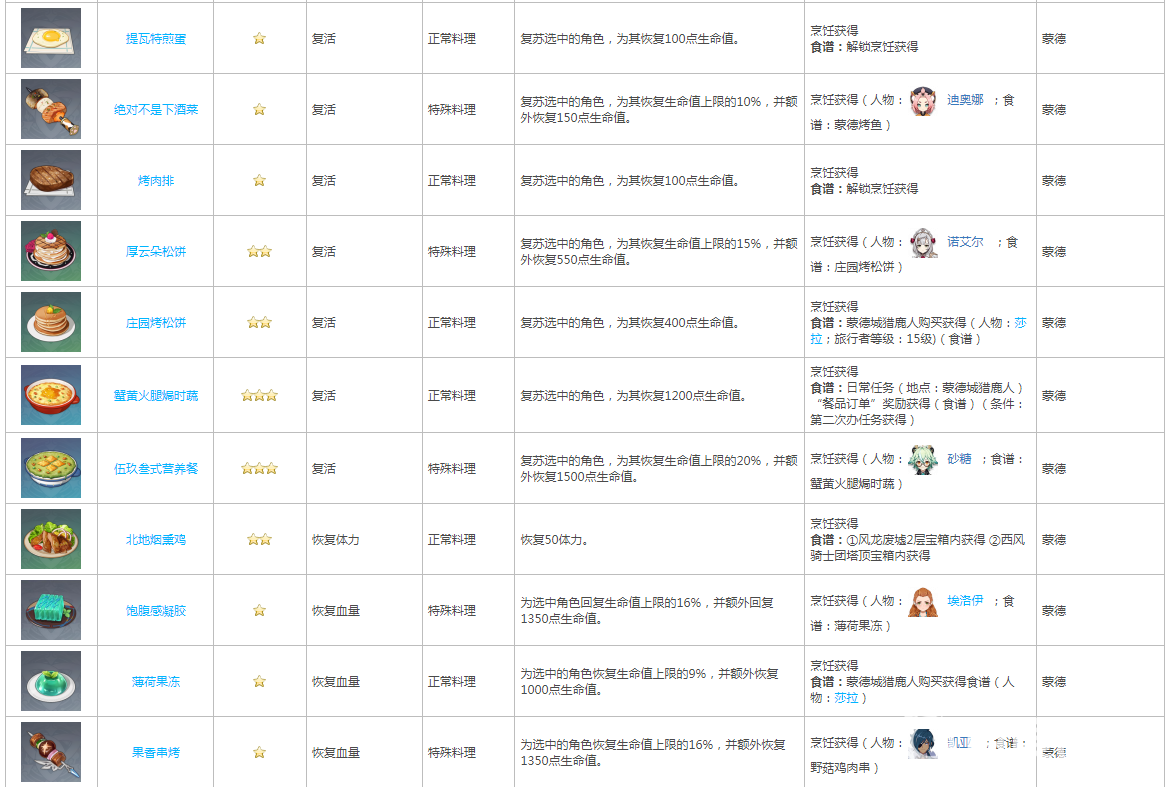Screen dimensions: 1170x787
Task: Open the 提瓦特煎蛋 dish name link
Action: [155, 39]
